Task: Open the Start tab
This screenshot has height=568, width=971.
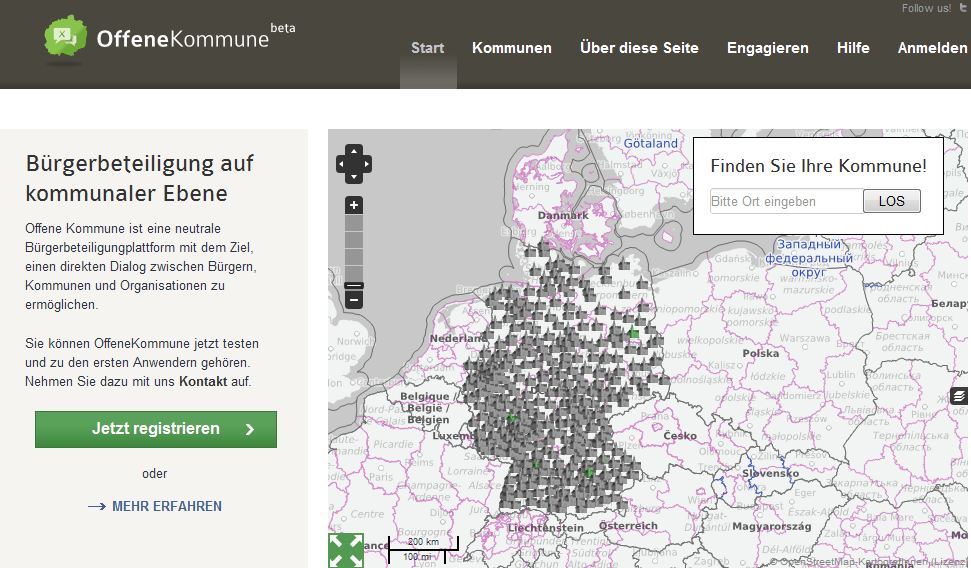Action: (x=427, y=48)
